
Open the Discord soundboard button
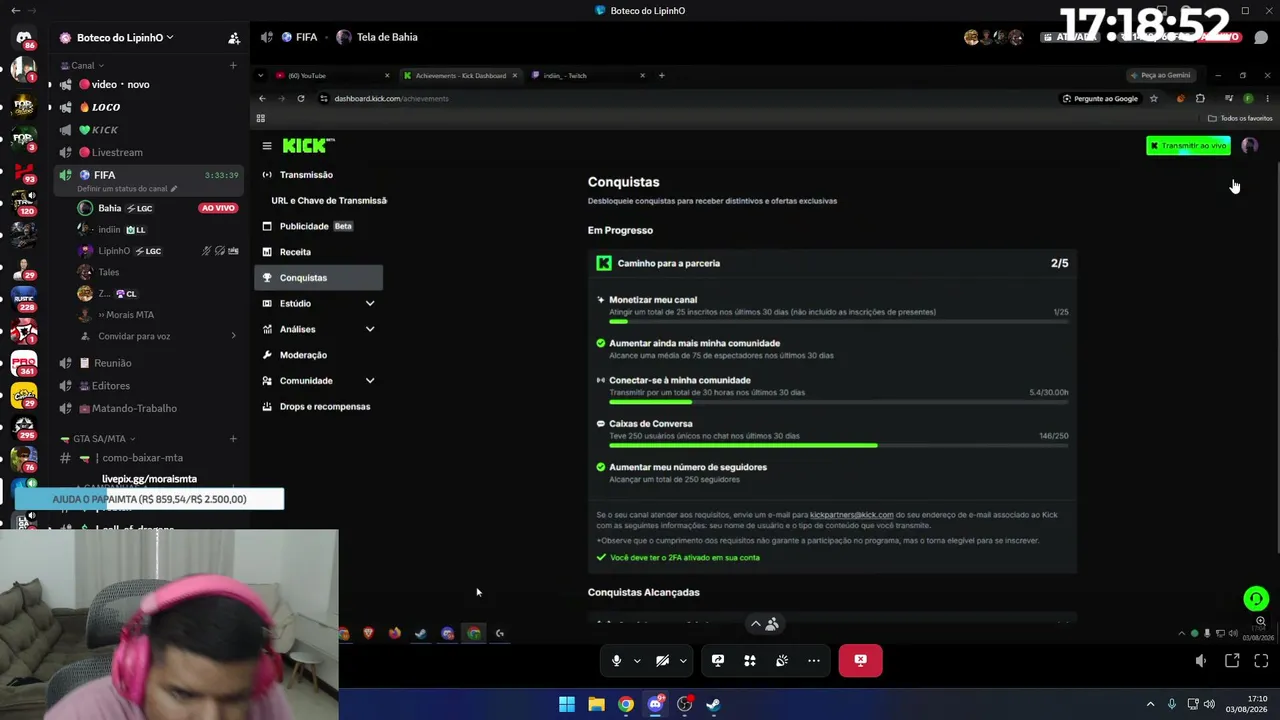coord(782,661)
